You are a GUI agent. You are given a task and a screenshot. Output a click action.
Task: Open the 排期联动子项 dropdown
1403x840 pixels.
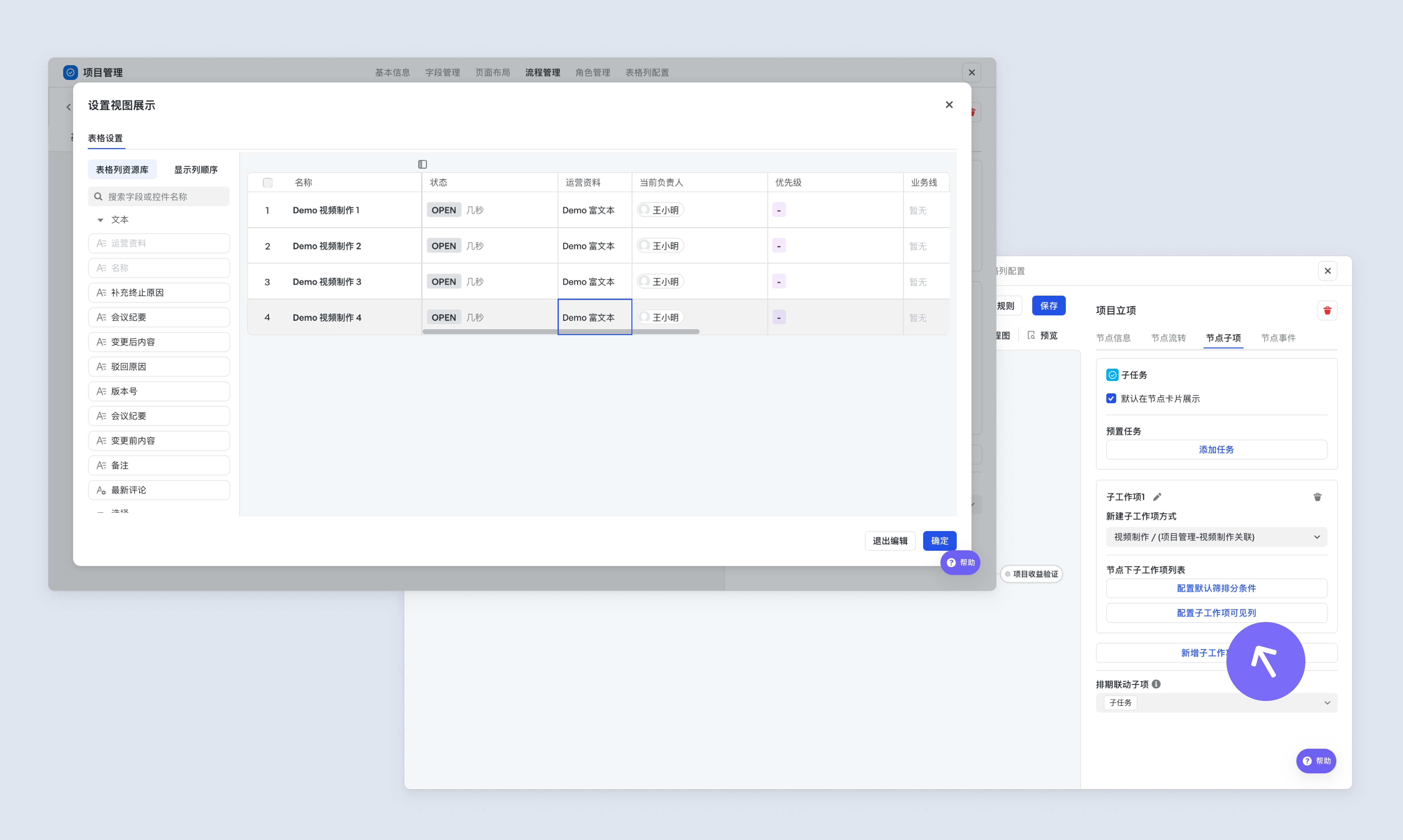click(1216, 703)
